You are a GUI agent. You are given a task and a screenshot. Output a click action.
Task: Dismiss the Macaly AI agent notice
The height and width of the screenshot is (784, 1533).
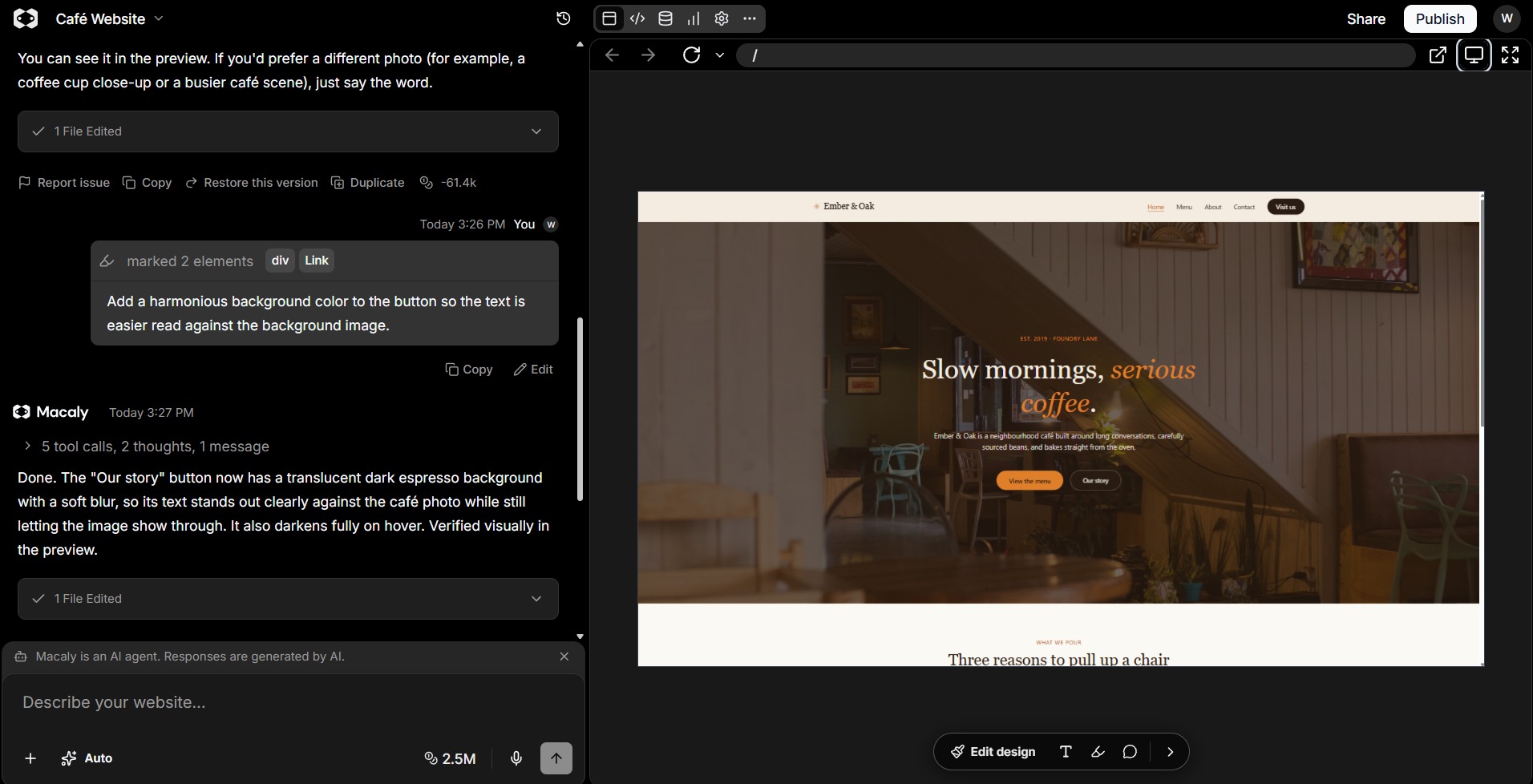[x=564, y=657]
